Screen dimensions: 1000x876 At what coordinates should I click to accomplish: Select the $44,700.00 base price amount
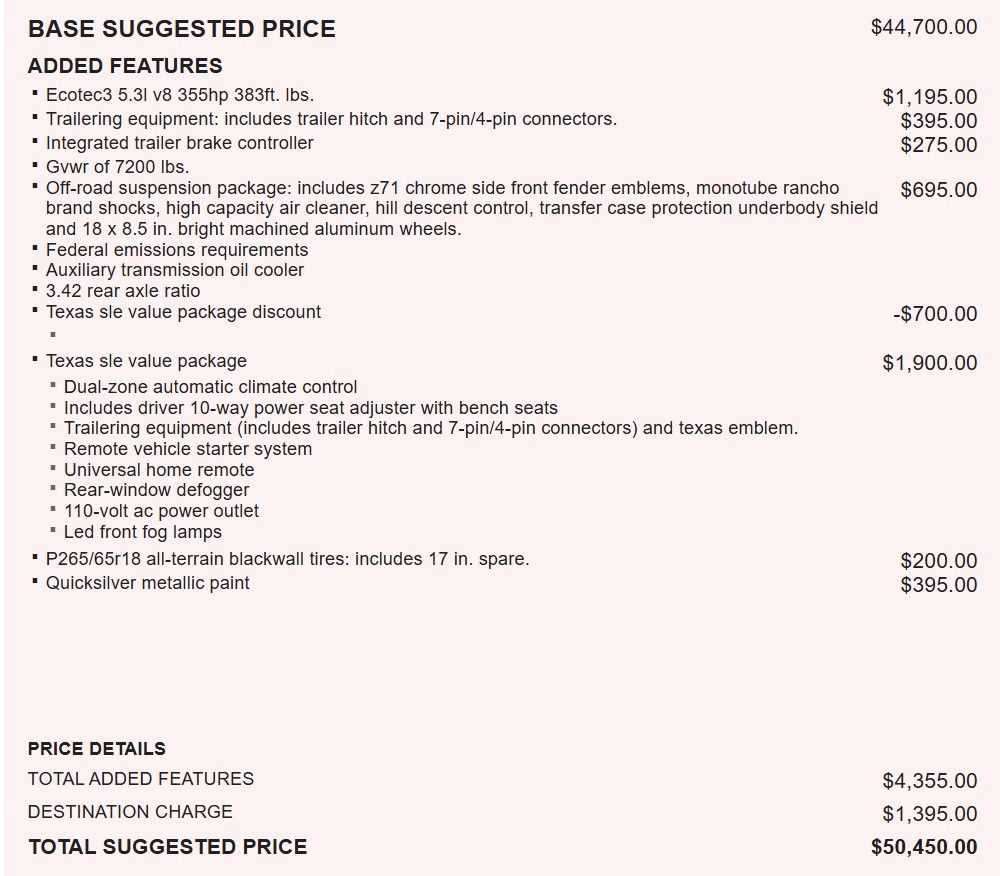923,27
